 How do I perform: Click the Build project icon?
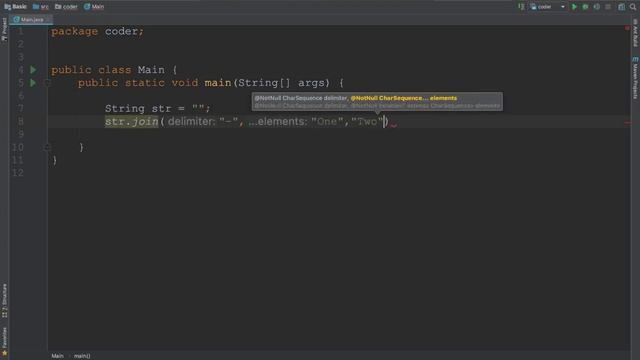521,7
